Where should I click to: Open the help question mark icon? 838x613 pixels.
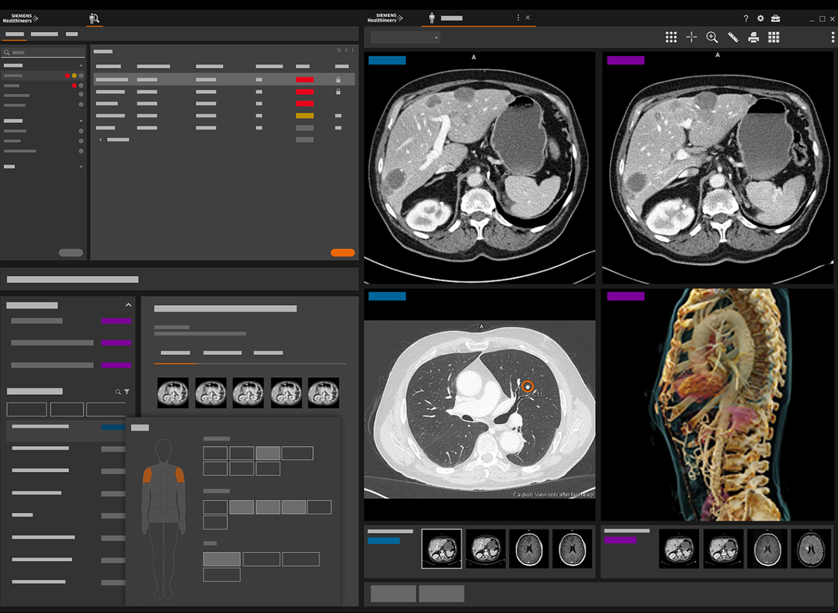coord(745,18)
